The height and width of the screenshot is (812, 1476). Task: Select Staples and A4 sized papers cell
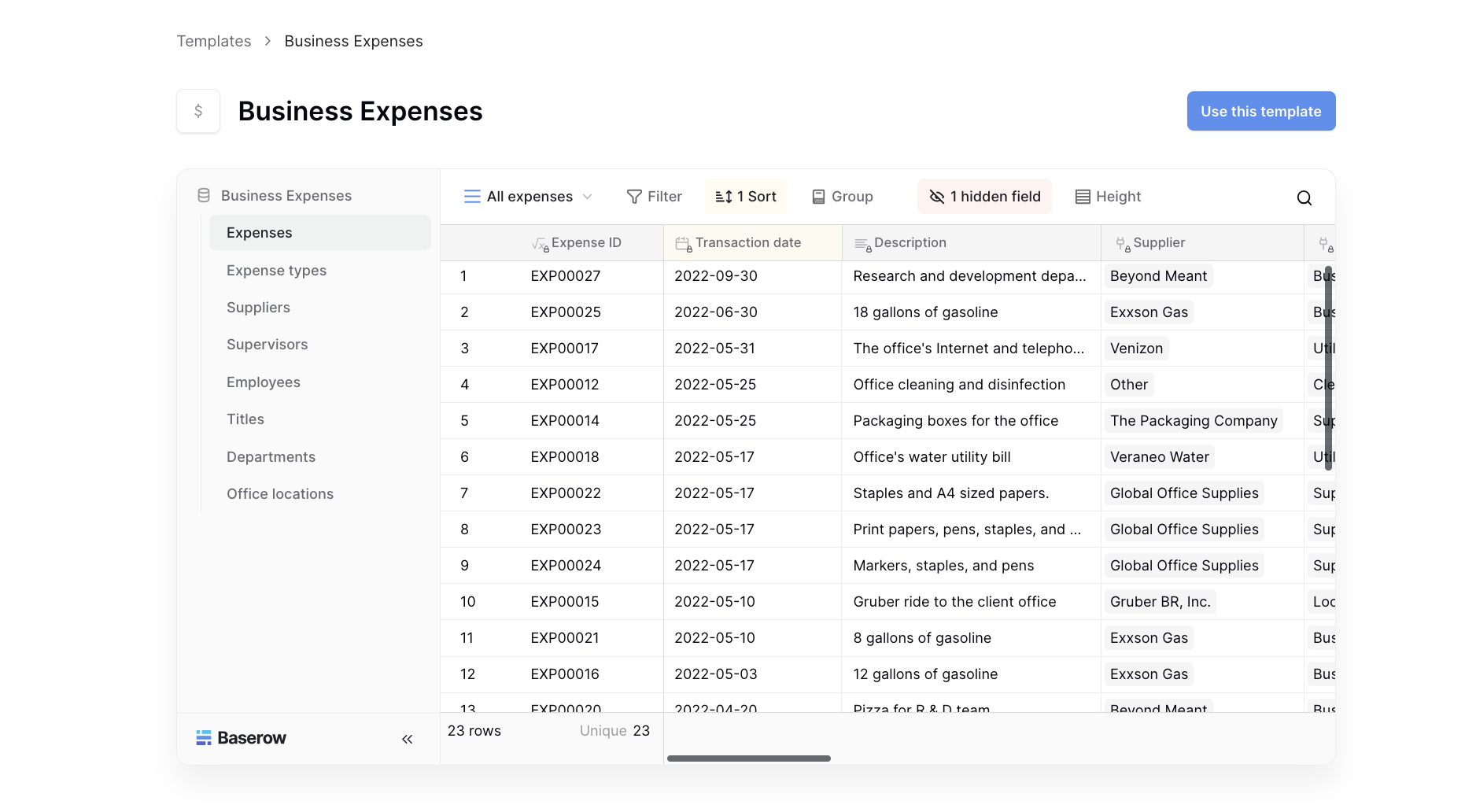[972, 493]
